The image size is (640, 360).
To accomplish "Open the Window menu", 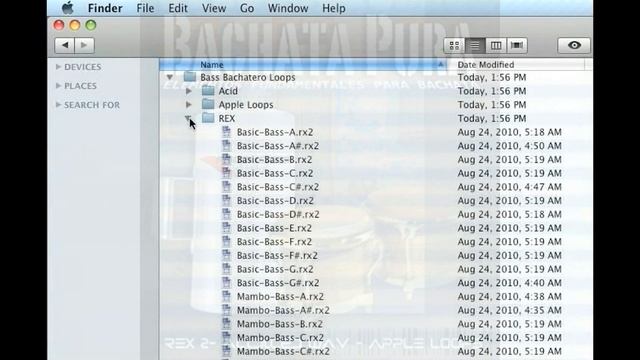I will [288, 8].
